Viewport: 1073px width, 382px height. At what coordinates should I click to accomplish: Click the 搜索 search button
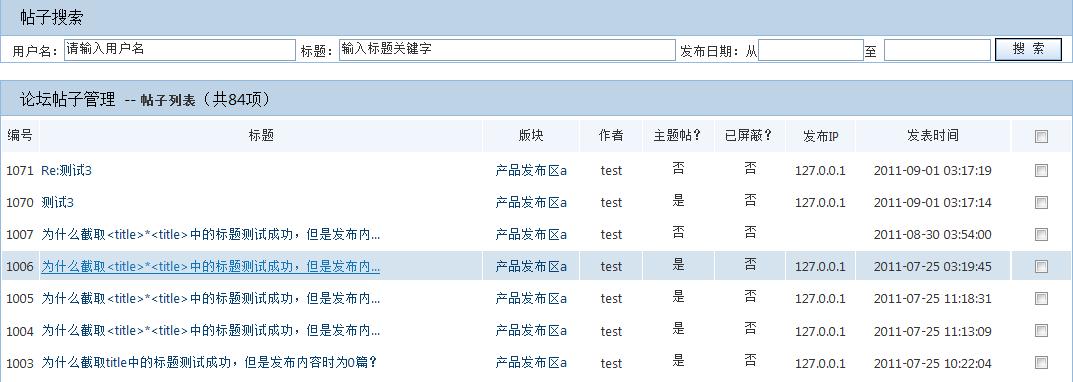(1028, 49)
